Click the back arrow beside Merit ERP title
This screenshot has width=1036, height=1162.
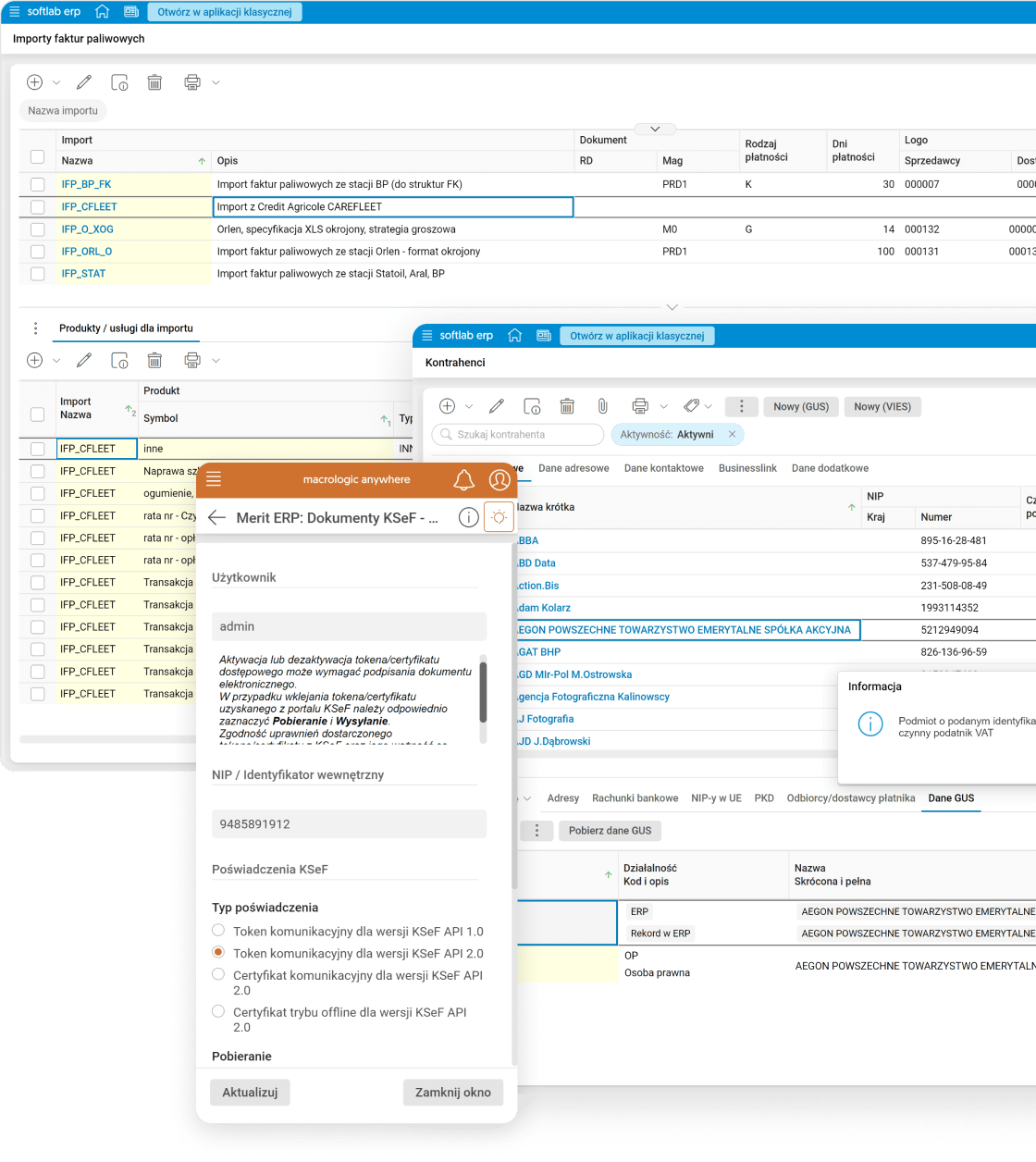(x=217, y=518)
